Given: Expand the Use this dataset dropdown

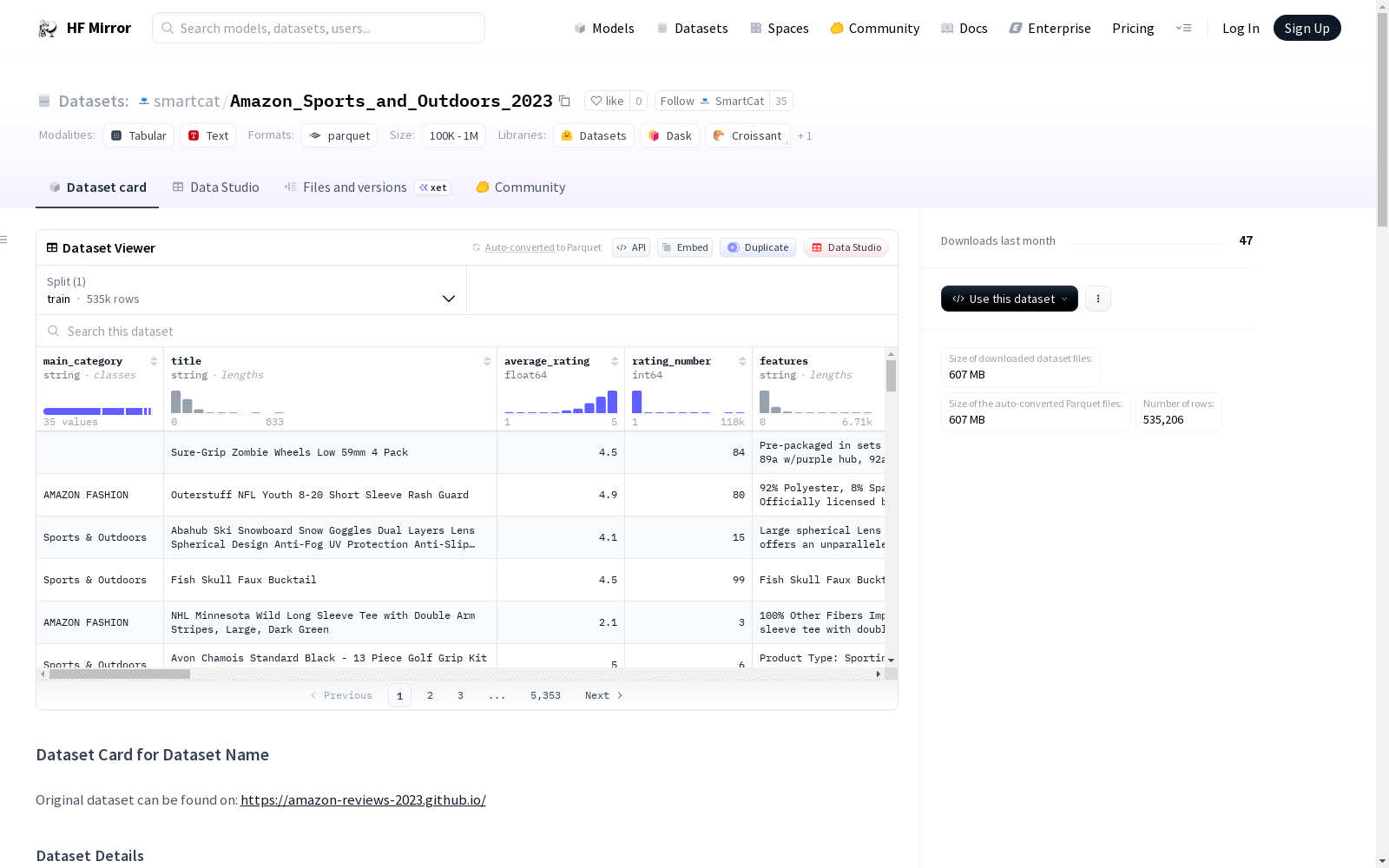Looking at the screenshot, I should (1010, 299).
